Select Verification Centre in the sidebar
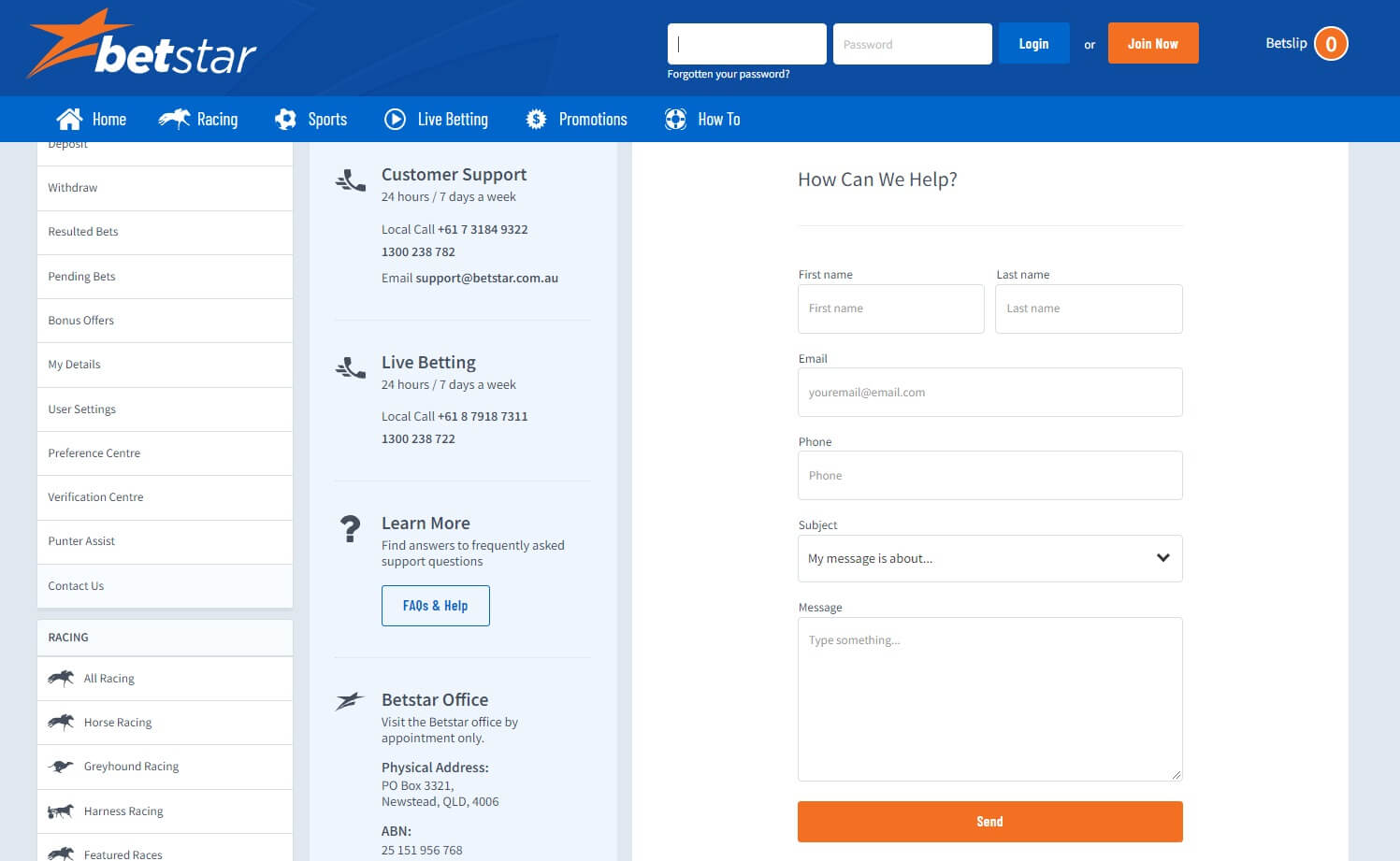The width and height of the screenshot is (1400, 861). coord(165,497)
